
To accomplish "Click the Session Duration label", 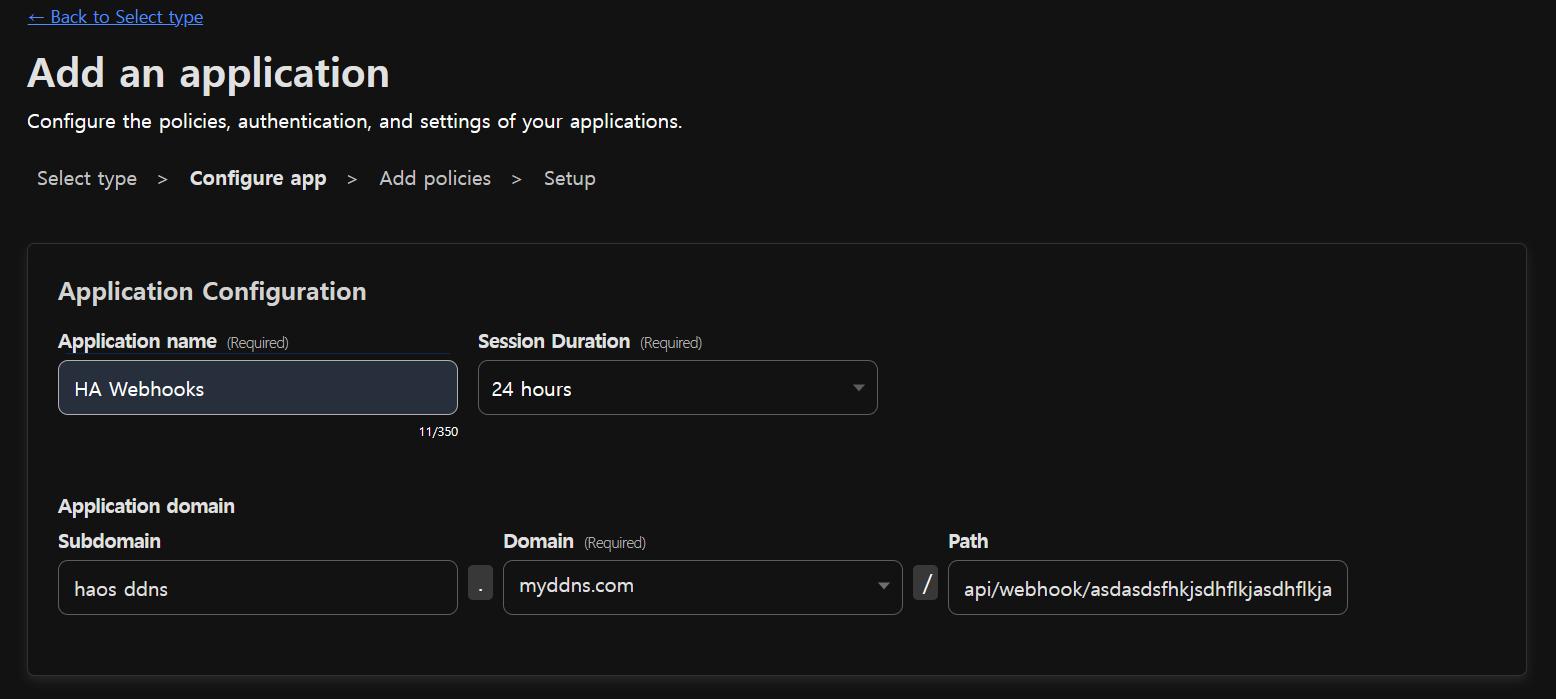I will 553,342.
